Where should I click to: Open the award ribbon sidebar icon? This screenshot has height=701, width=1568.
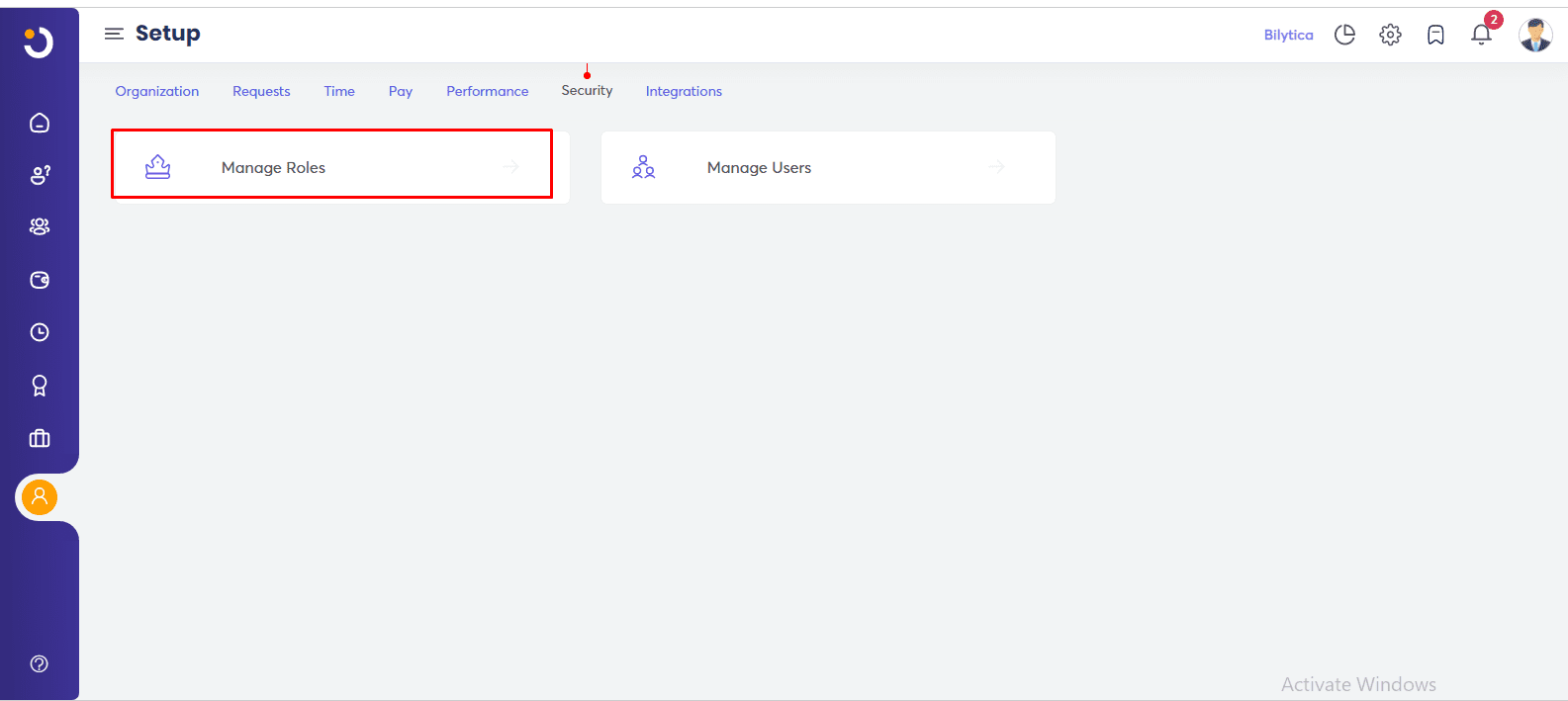click(40, 386)
